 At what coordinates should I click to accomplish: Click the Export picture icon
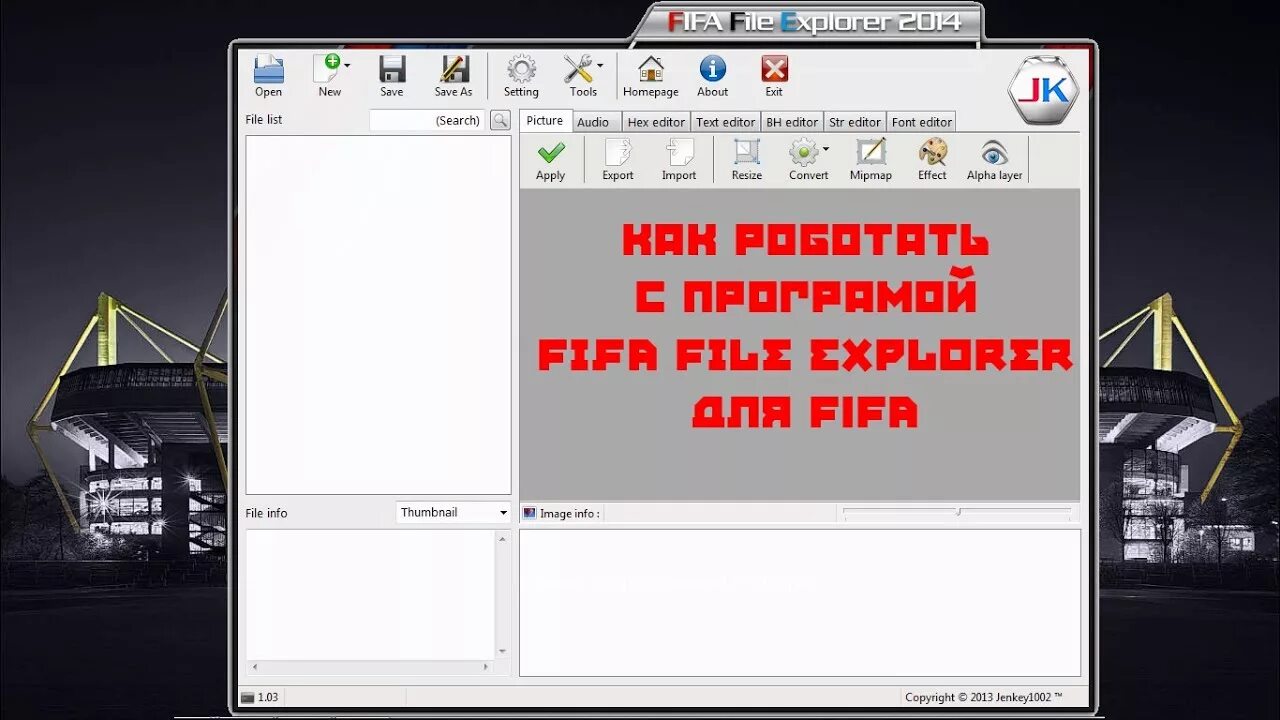tap(618, 152)
